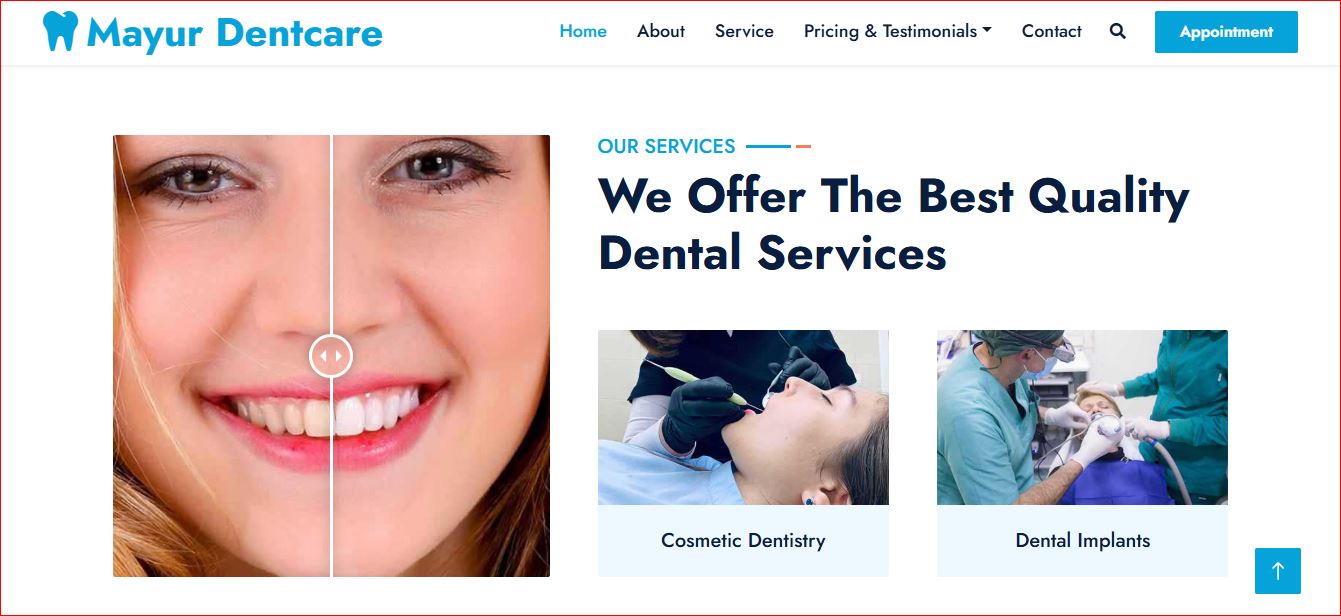Open the search magnifier icon

pyautogui.click(x=1118, y=31)
